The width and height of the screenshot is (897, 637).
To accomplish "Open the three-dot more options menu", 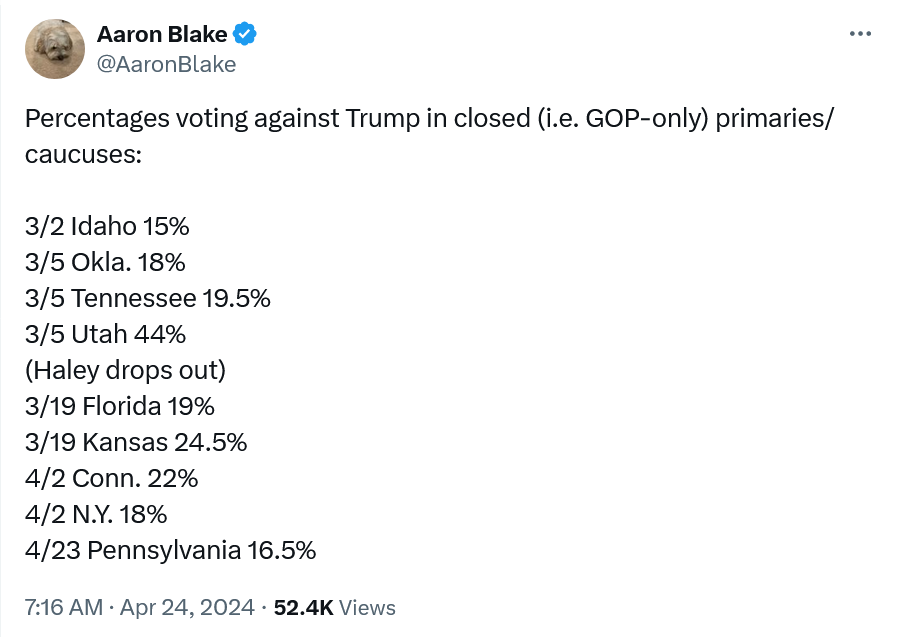I will click(x=860, y=34).
